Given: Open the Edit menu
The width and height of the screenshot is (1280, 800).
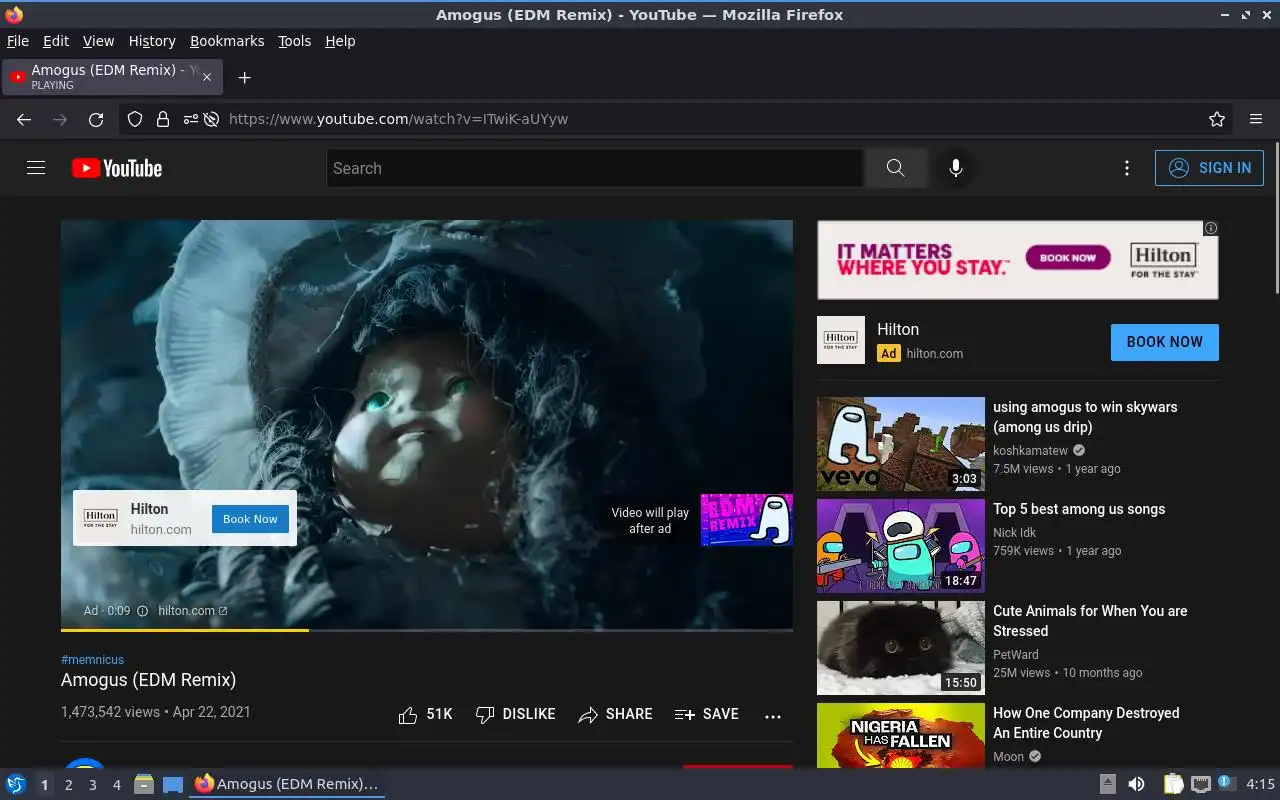Looking at the screenshot, I should pyautogui.click(x=56, y=41).
